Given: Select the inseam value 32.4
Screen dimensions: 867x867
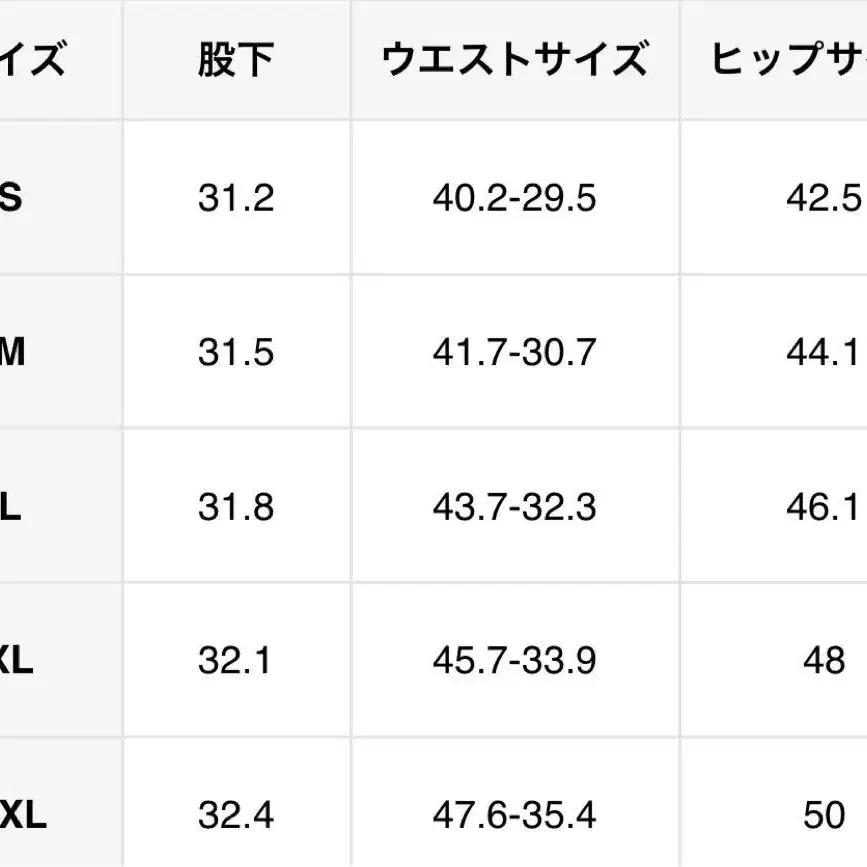Looking at the screenshot, I should (236, 816).
